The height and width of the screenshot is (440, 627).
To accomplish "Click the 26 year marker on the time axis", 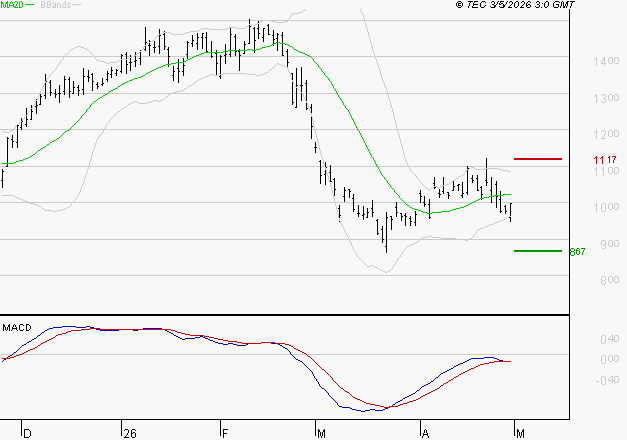I will coord(130,434).
